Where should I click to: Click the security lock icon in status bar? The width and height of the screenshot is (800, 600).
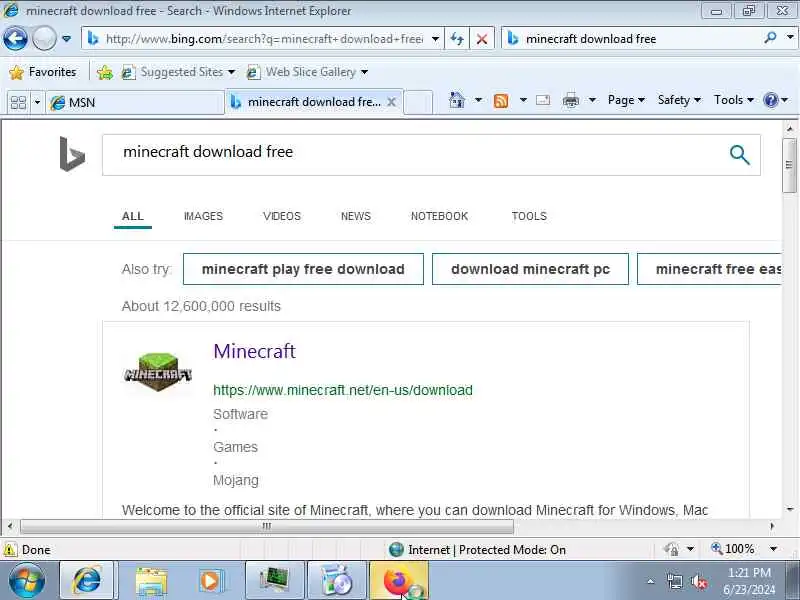tap(671, 549)
